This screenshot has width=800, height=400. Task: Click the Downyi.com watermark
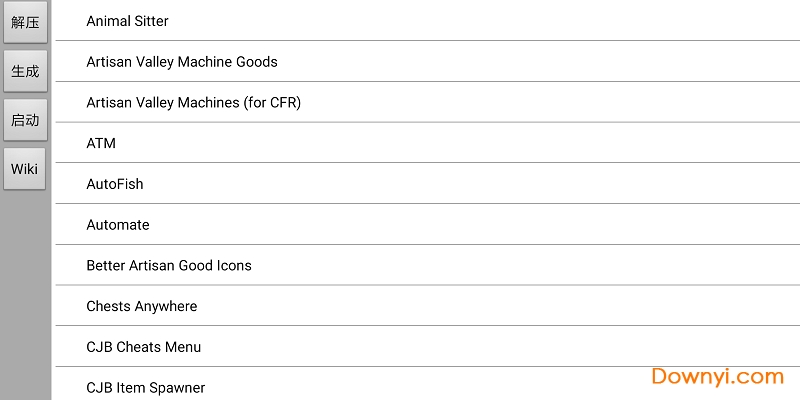point(717,377)
